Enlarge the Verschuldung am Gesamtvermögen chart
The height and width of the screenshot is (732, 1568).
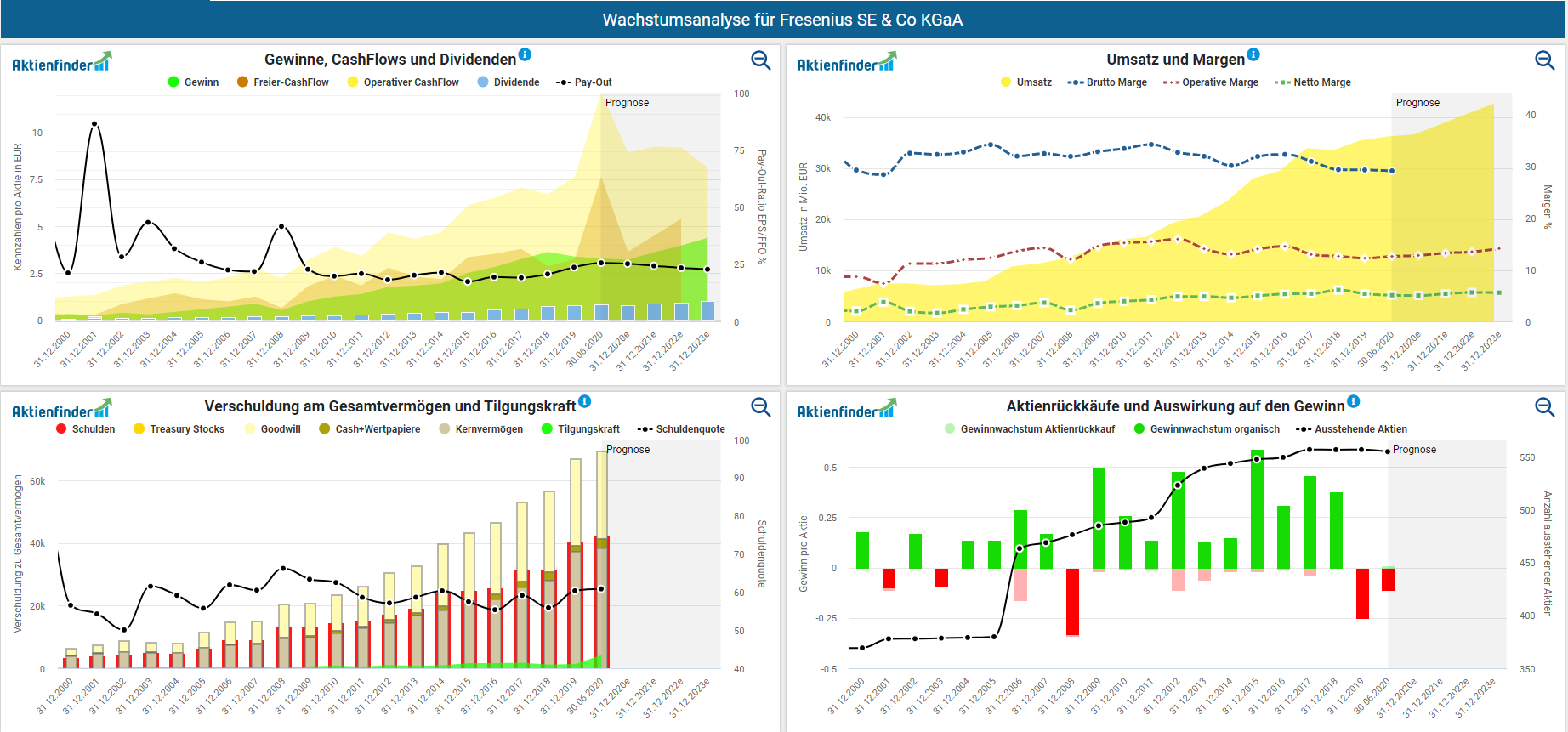(x=760, y=407)
